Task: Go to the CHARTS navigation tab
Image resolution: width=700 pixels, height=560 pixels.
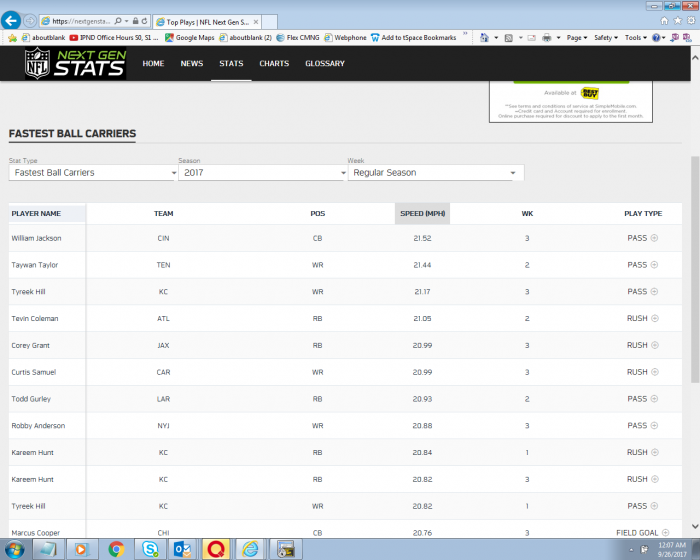Action: coord(274,64)
